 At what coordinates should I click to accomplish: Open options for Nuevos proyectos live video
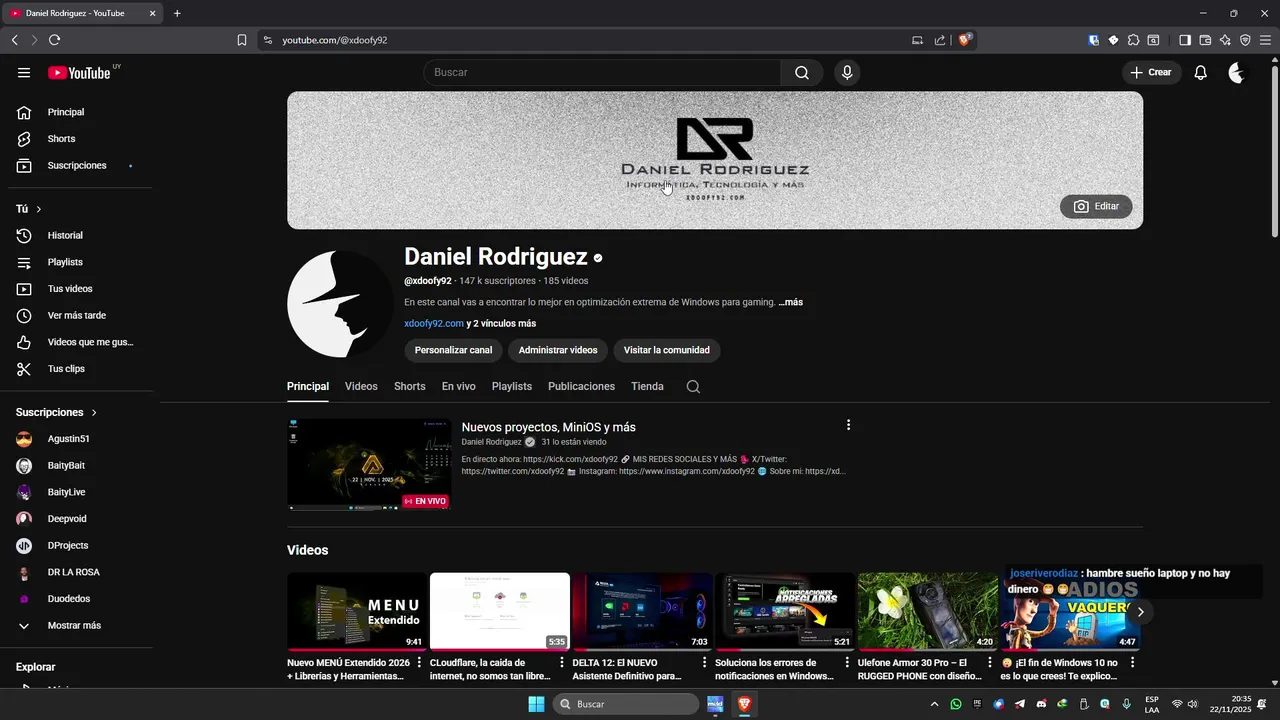(x=848, y=425)
